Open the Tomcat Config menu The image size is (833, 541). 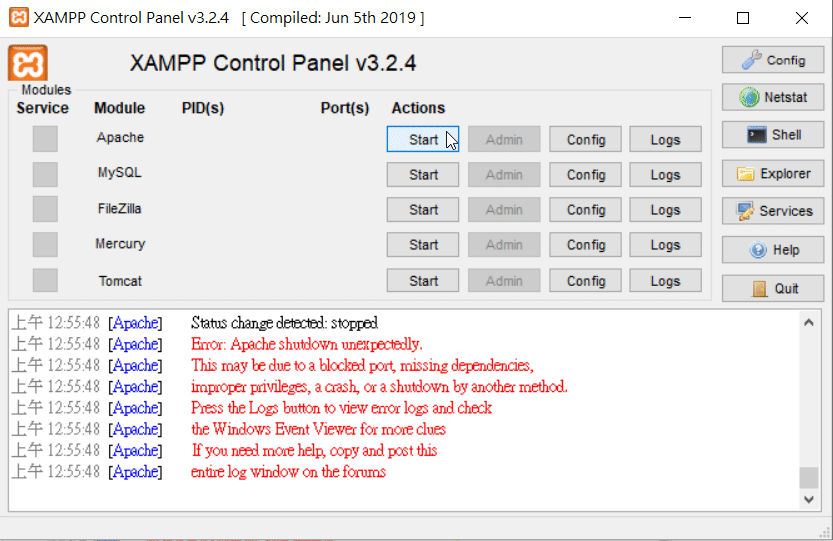click(585, 281)
